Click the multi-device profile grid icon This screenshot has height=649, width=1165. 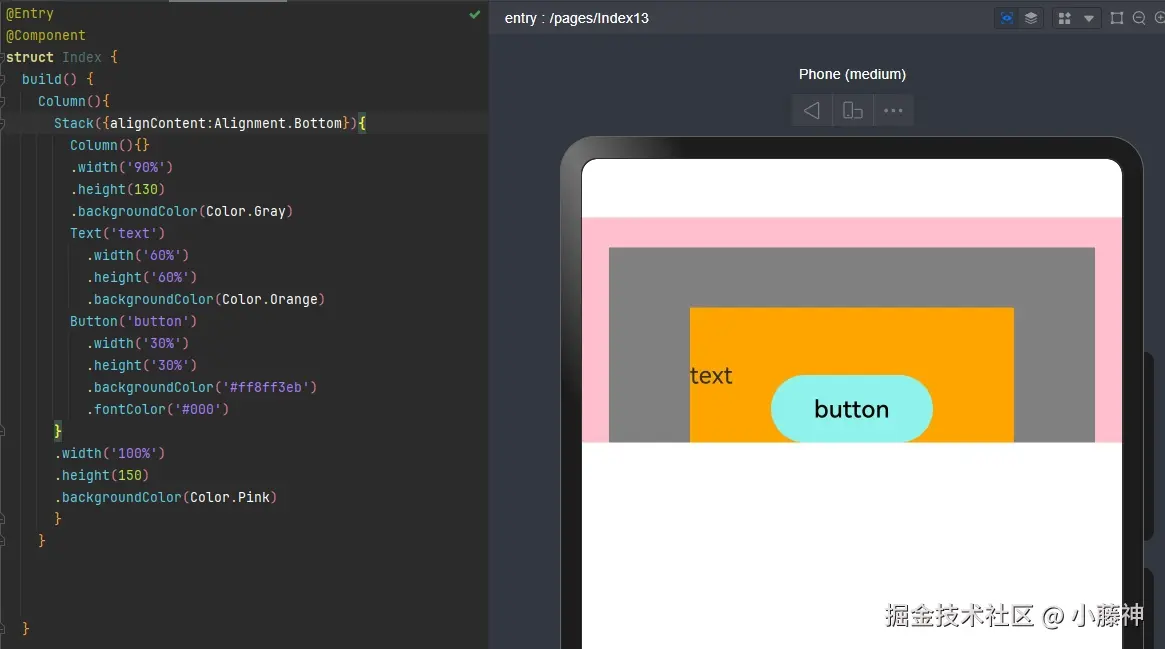coord(1064,19)
